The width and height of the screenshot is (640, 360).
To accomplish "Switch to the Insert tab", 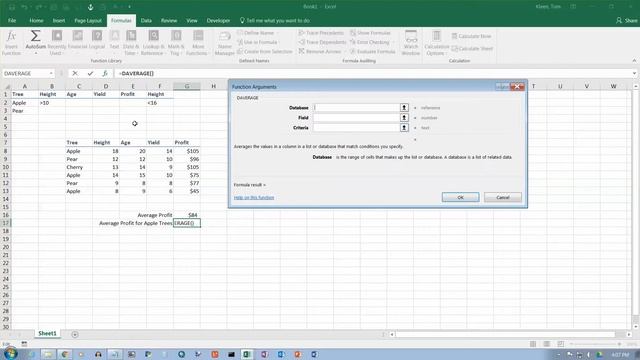I will click(x=58, y=20).
